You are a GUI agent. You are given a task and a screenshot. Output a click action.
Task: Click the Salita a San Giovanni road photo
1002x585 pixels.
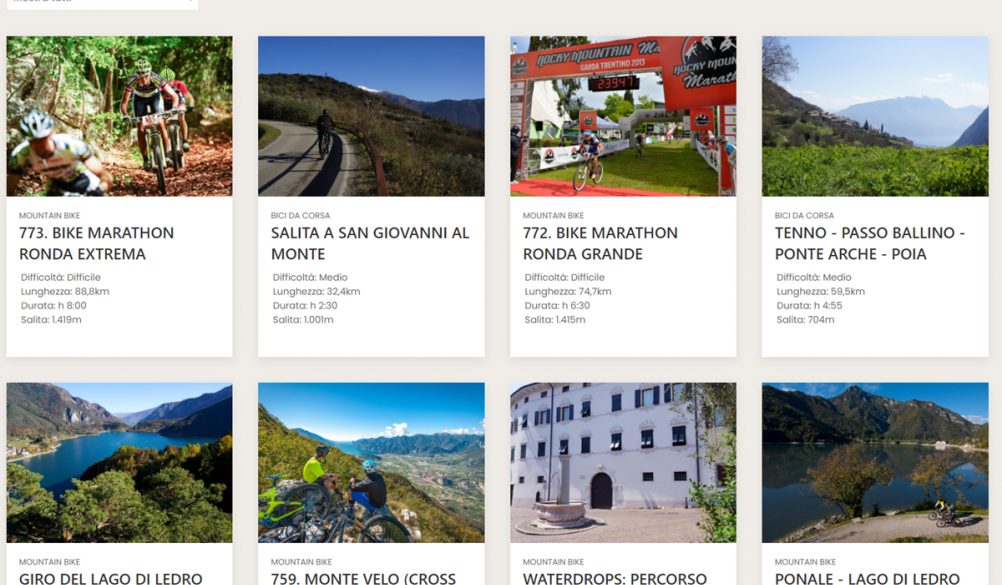[x=371, y=116]
